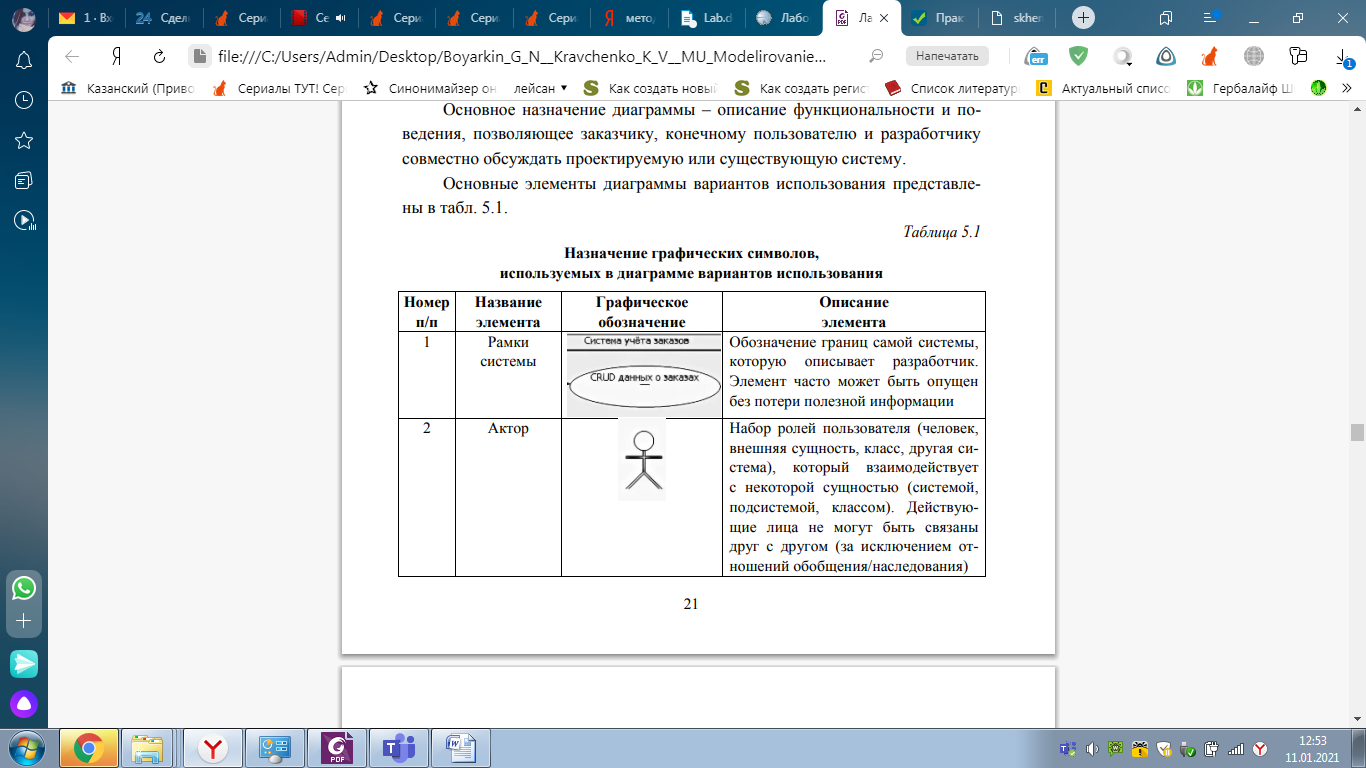
Task: Open messenger arrow icon in sidebar
Action: pos(24,663)
